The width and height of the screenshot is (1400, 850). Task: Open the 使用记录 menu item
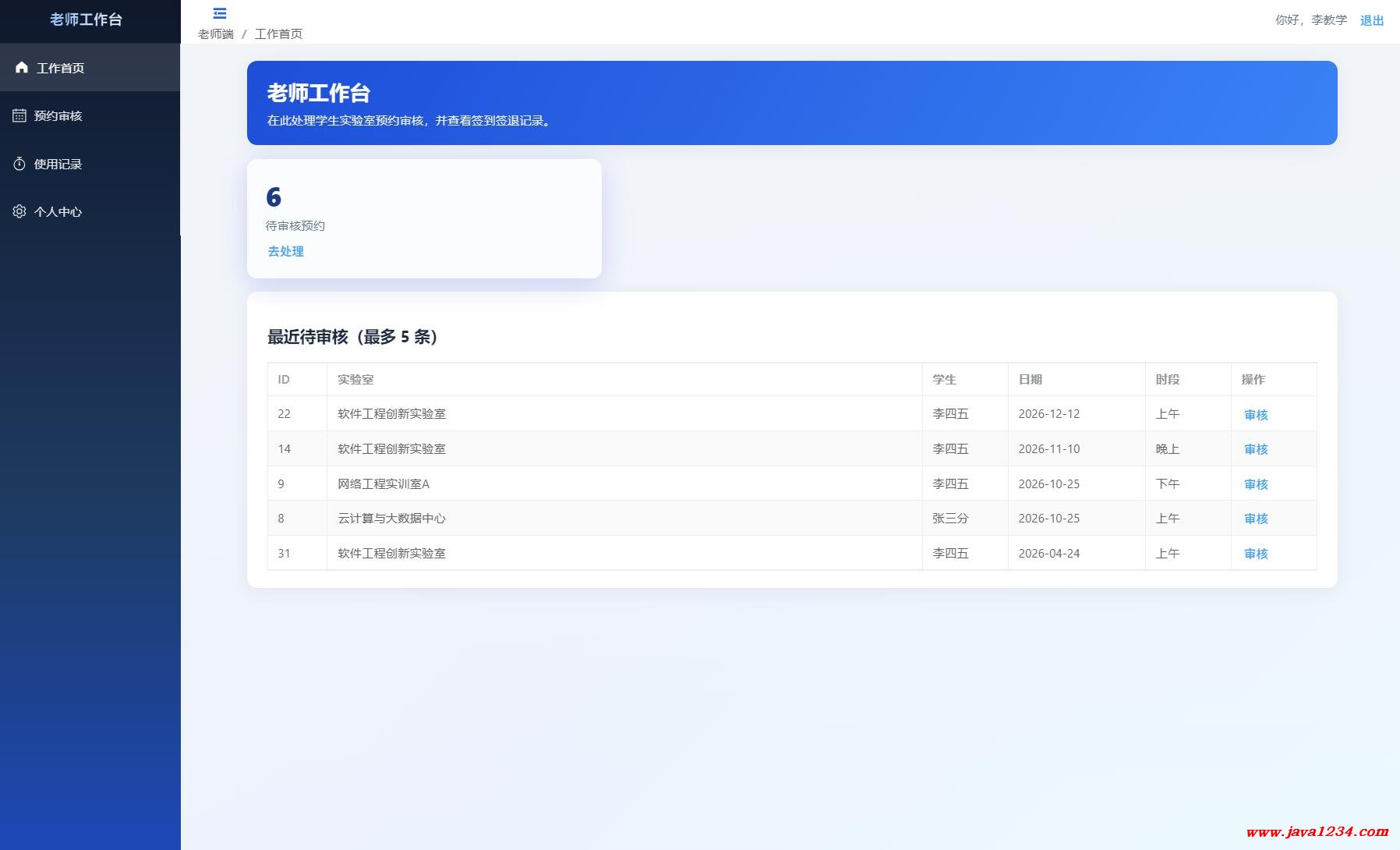coord(58,164)
